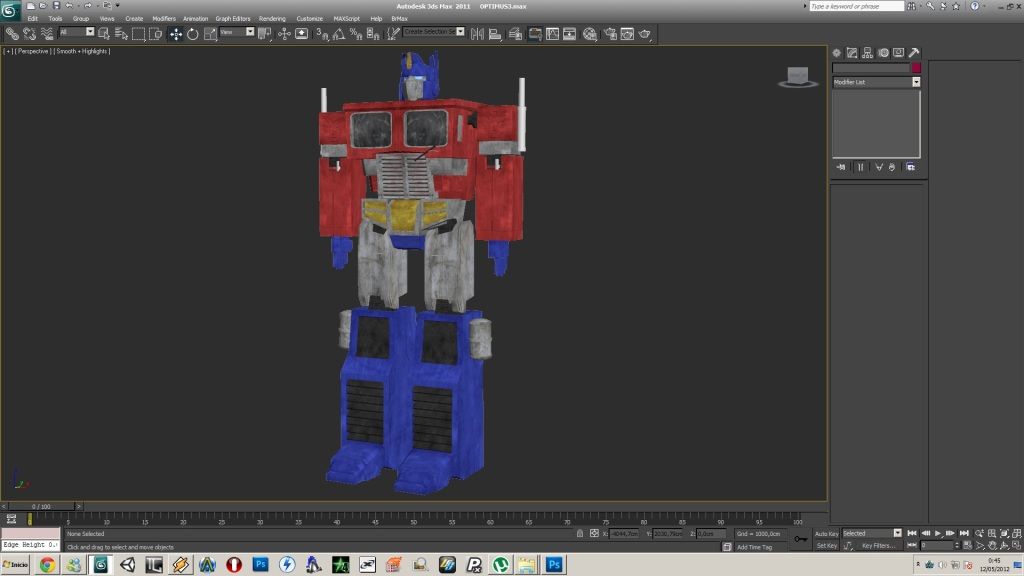This screenshot has height=576, width=1024.
Task: Click the Undo arrow in quick access toolbar
Action: pyautogui.click(x=69, y=5)
